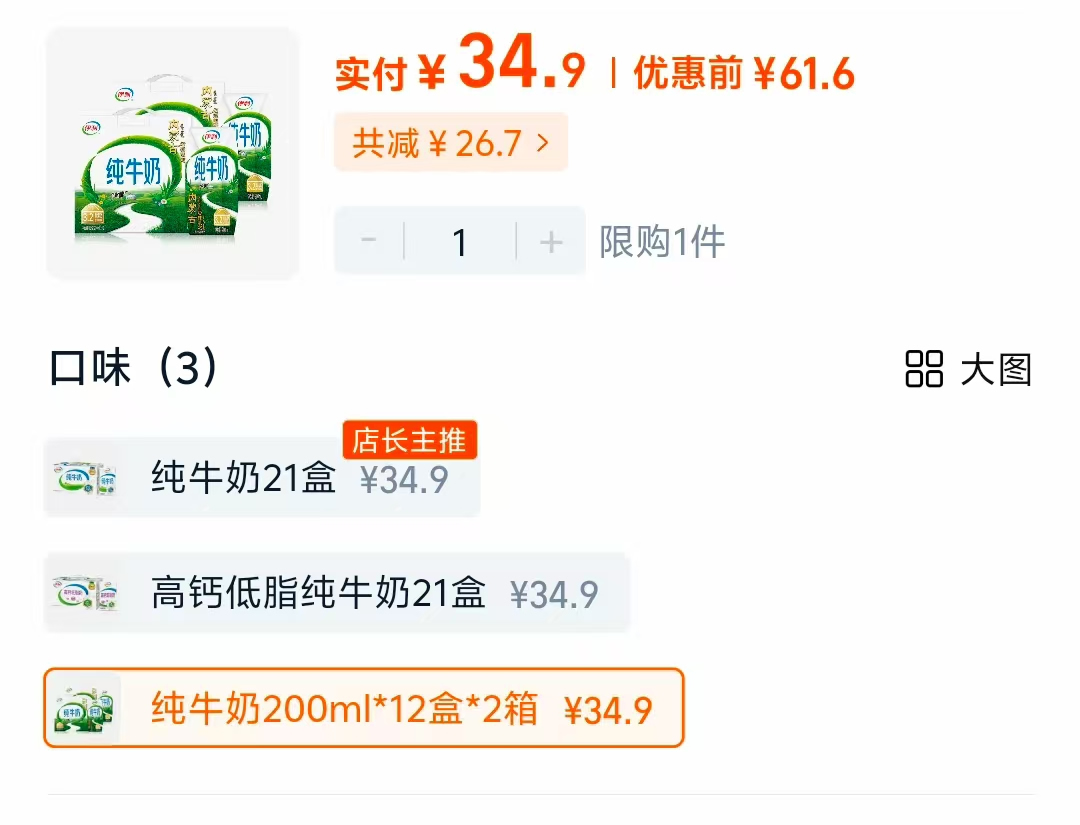Image resolution: width=1080 pixels, height=825 pixels.
Task: Click the chevron arrow beside 共减 ¥26.7
Action: click(x=543, y=143)
